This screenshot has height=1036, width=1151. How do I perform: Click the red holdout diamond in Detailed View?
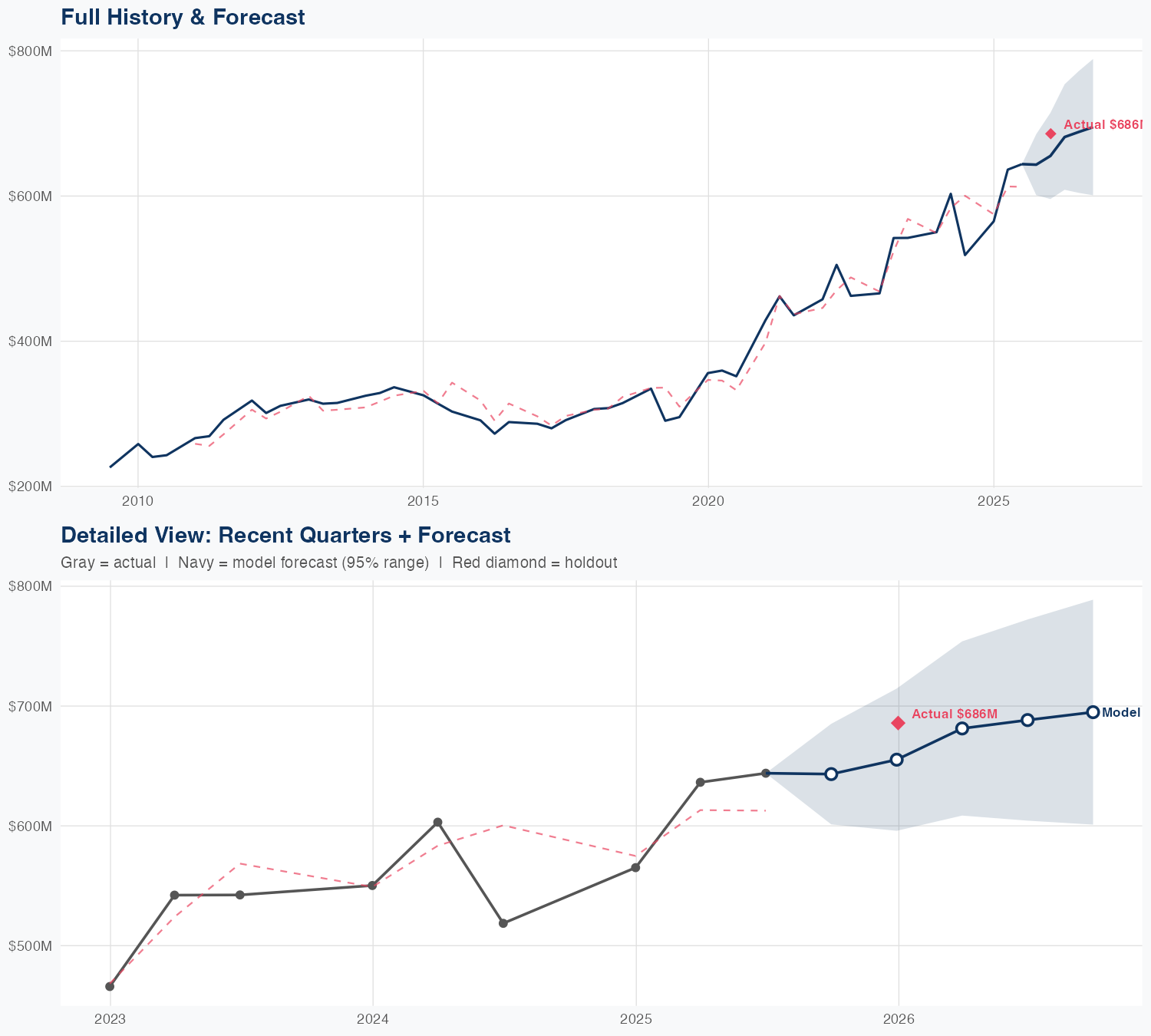898,723
